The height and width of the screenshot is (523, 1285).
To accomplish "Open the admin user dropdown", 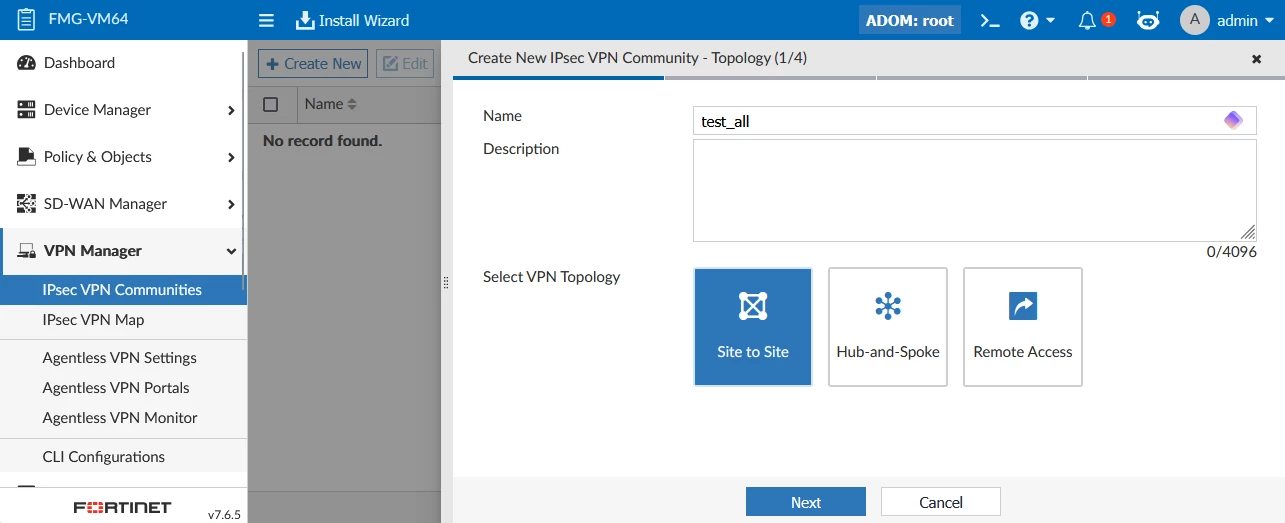I will click(1246, 20).
